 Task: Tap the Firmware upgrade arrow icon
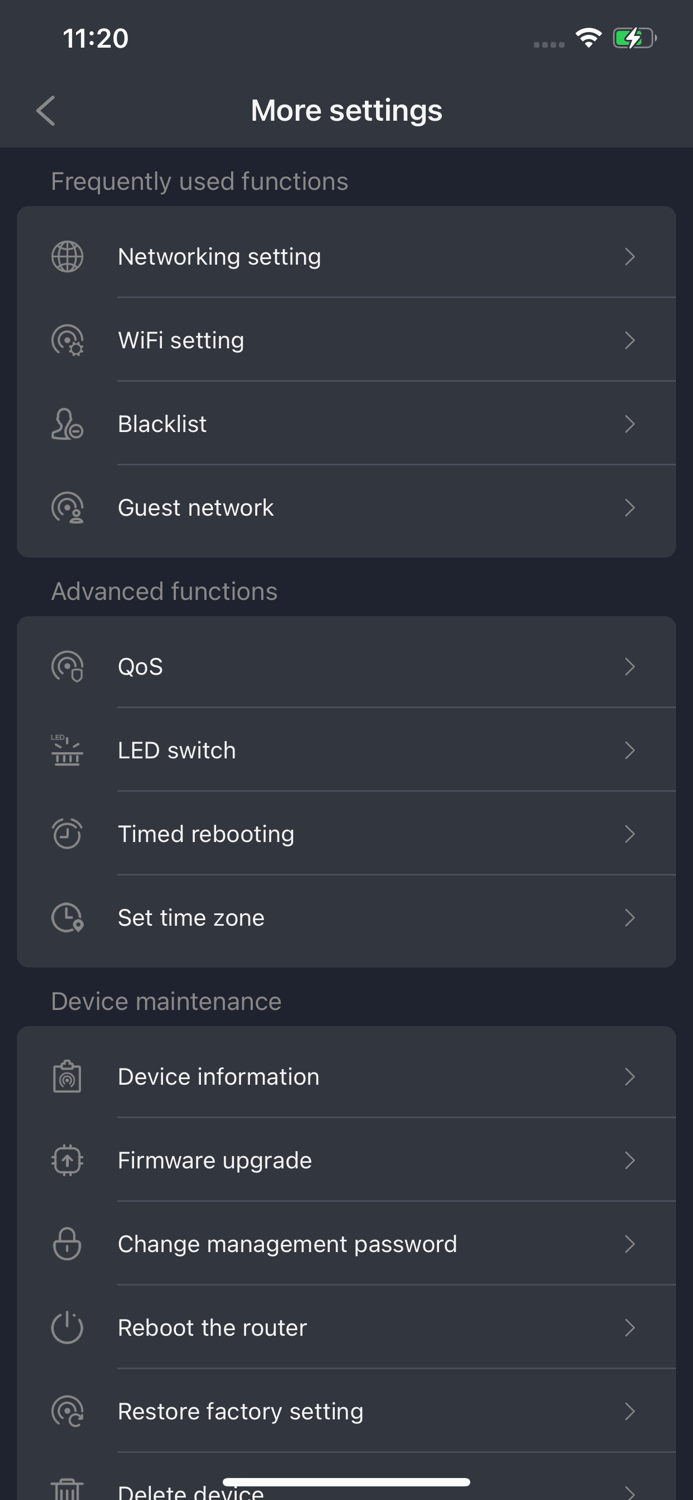click(x=66, y=1160)
